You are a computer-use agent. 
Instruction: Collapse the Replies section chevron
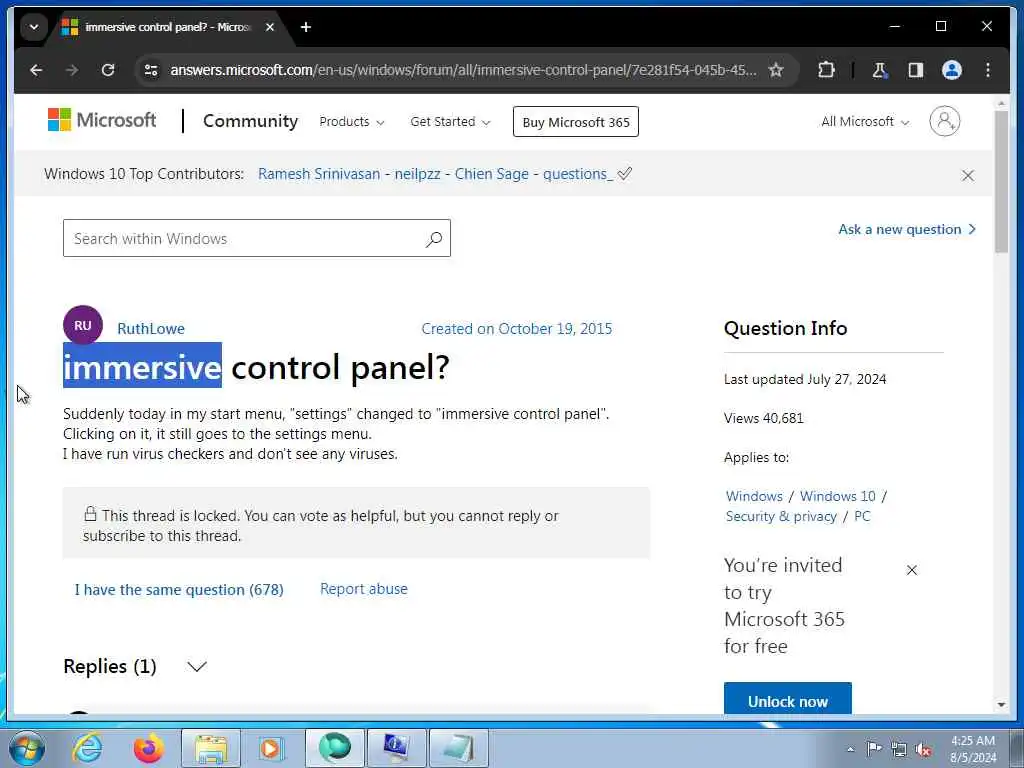coord(197,666)
